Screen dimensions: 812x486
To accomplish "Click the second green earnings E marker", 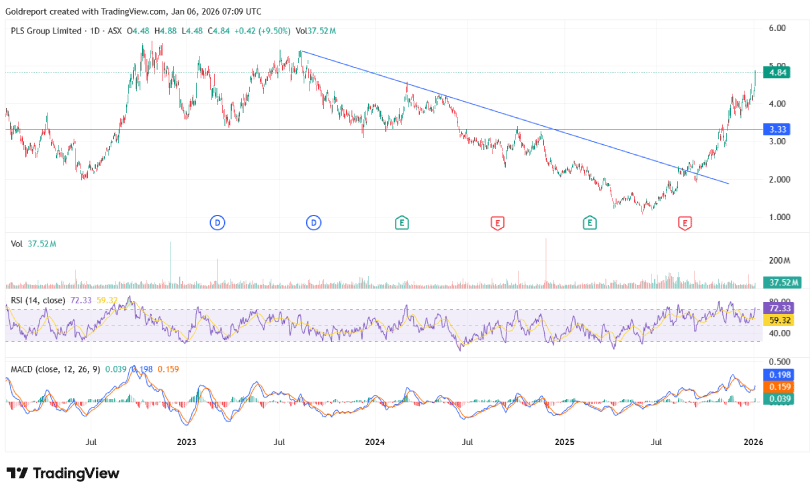I will click(x=590, y=222).
